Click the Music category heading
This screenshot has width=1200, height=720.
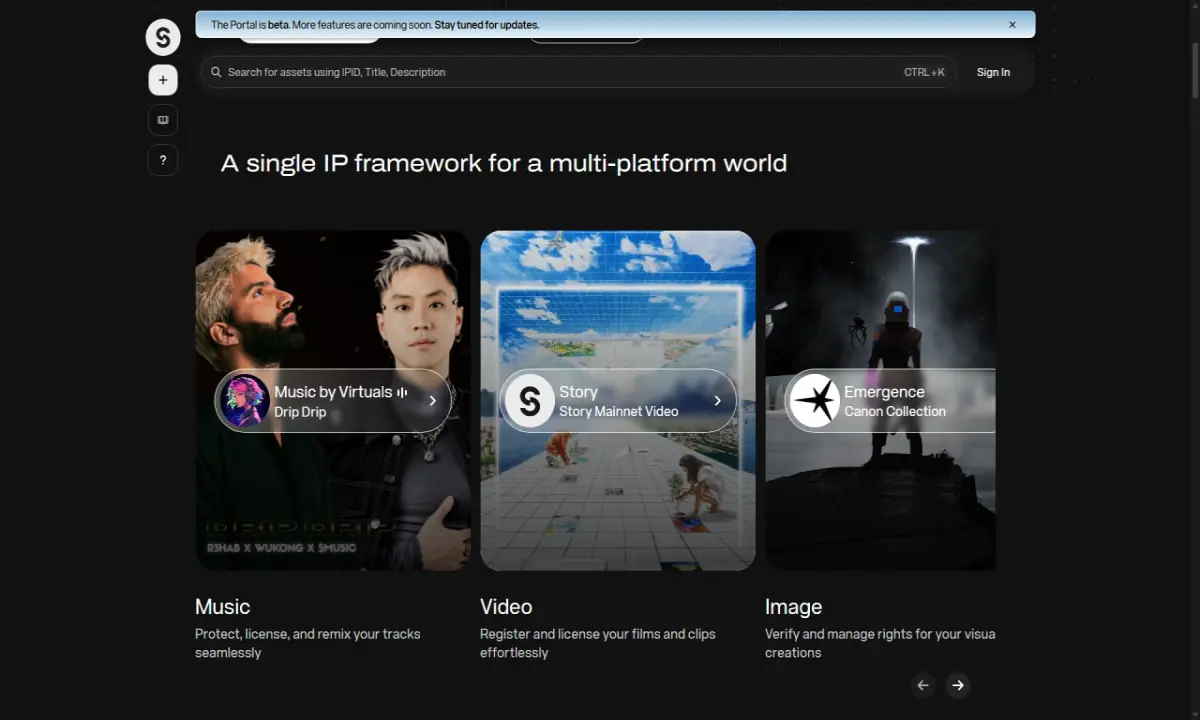(x=223, y=607)
